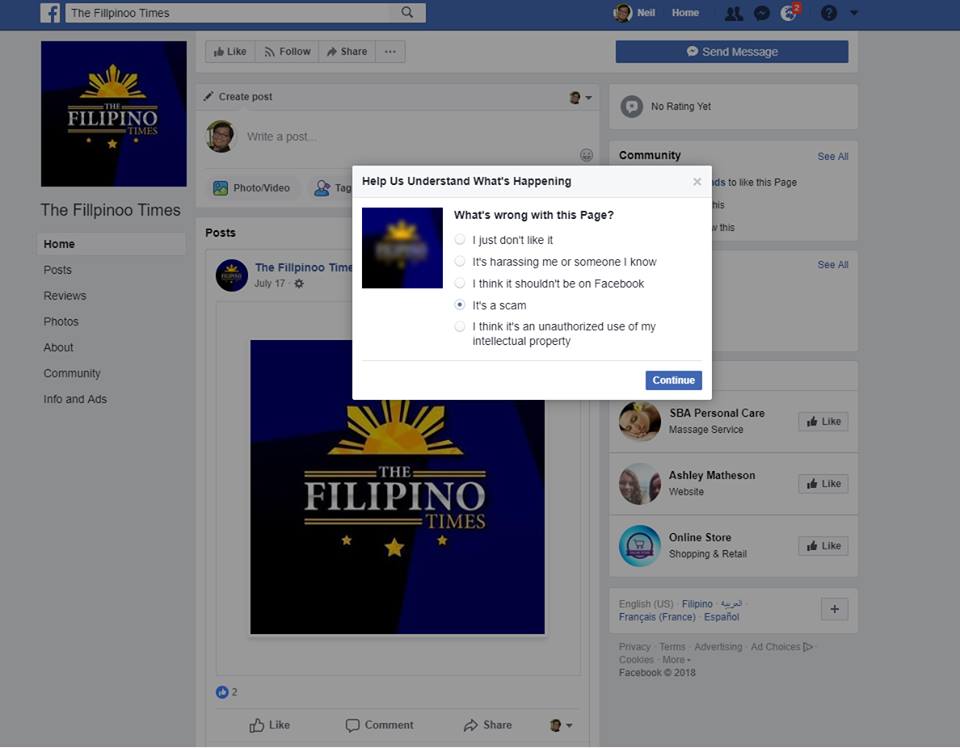Open the Messenger icon in top bar
This screenshot has width=960, height=748.
762,13
